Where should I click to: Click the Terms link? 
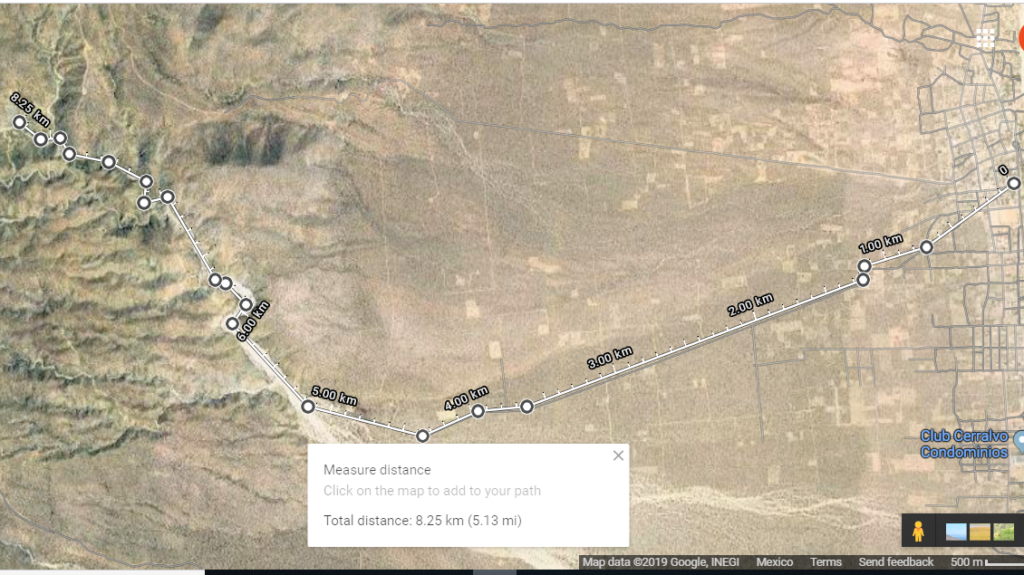click(x=825, y=562)
